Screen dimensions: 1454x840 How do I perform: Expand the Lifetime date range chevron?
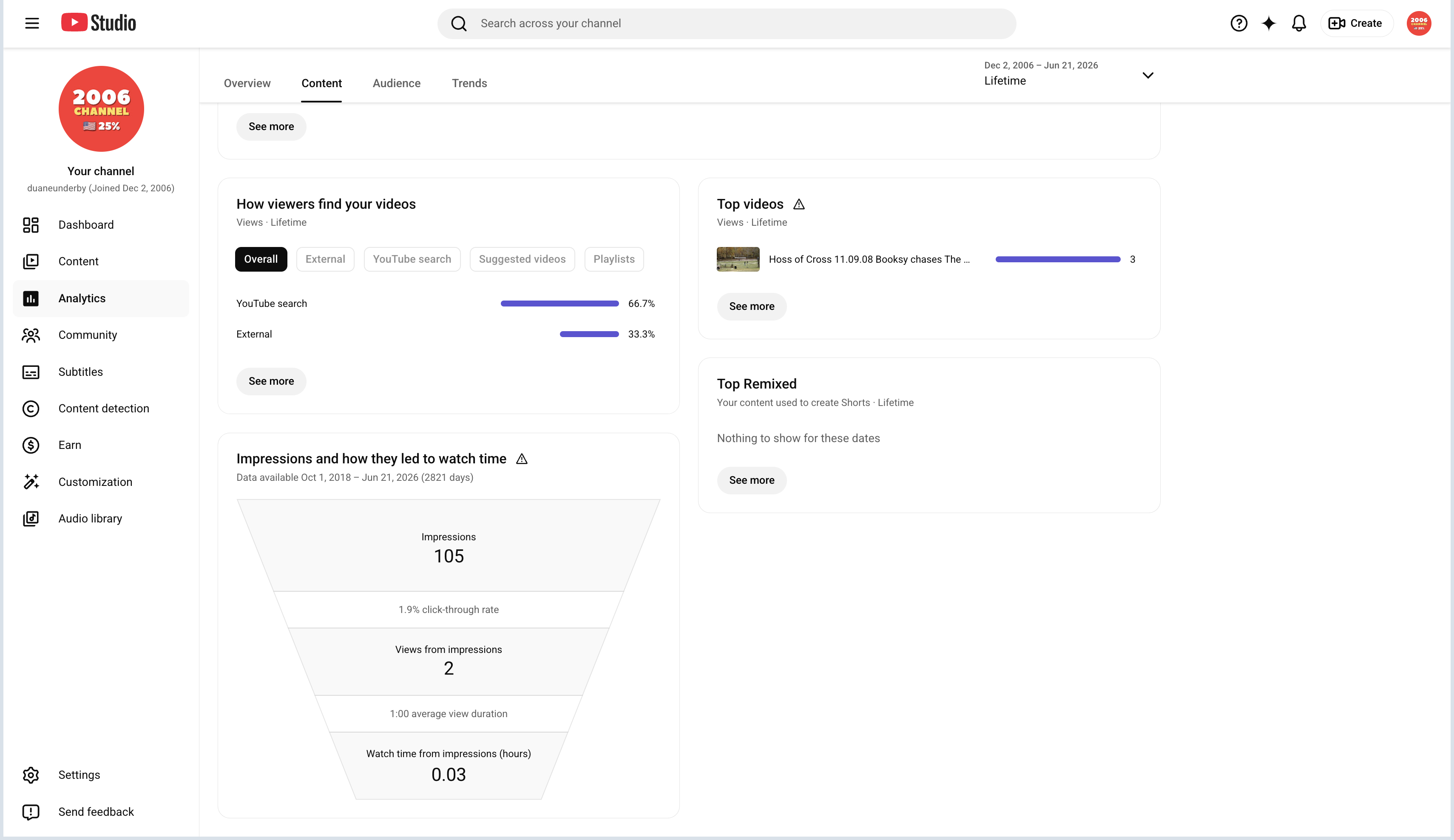pyautogui.click(x=1147, y=75)
